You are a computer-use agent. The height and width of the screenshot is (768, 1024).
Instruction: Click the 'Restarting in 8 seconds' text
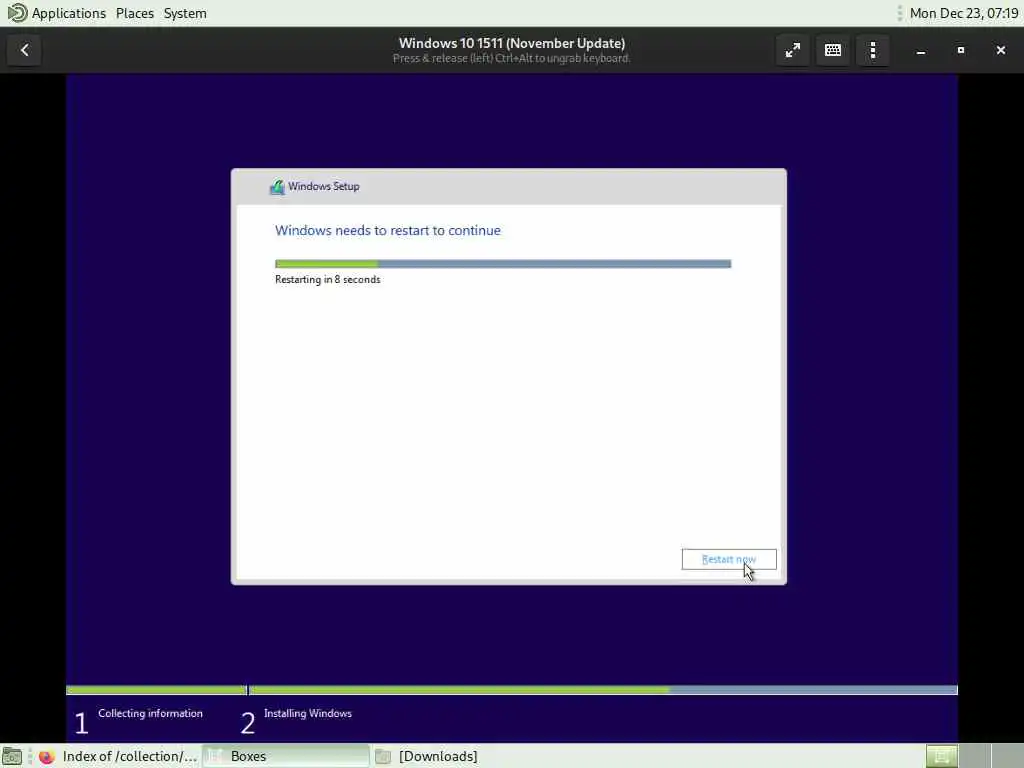tap(328, 280)
